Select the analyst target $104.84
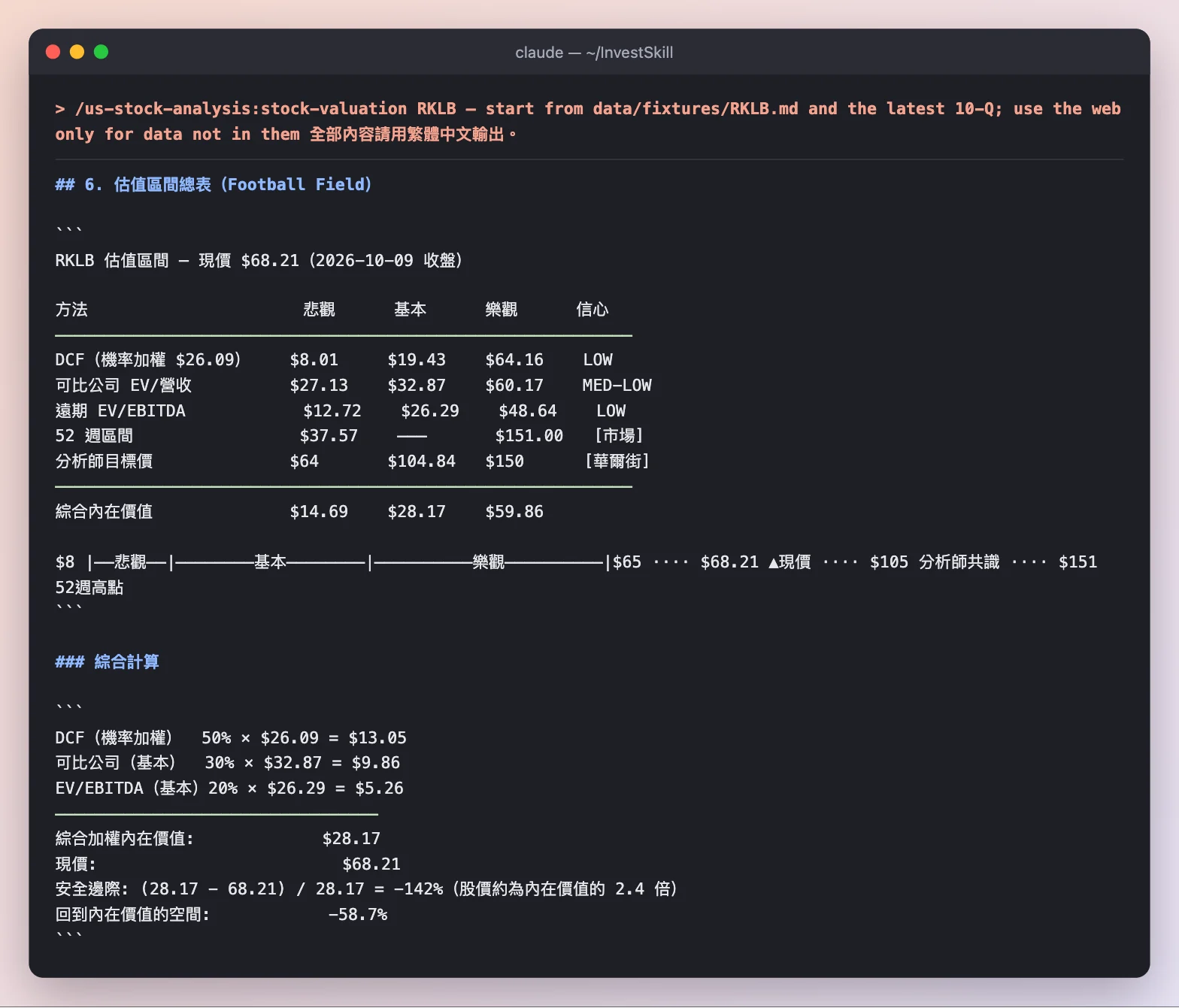 pos(422,462)
